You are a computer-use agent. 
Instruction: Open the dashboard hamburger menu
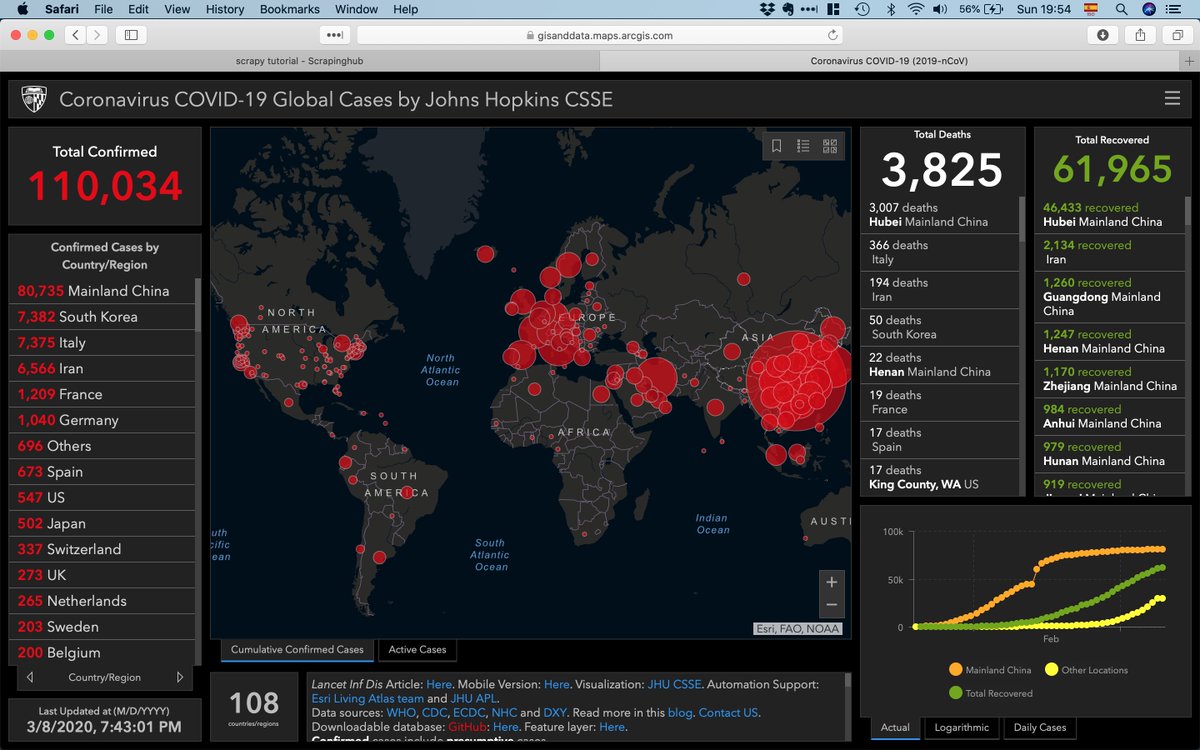[1172, 98]
